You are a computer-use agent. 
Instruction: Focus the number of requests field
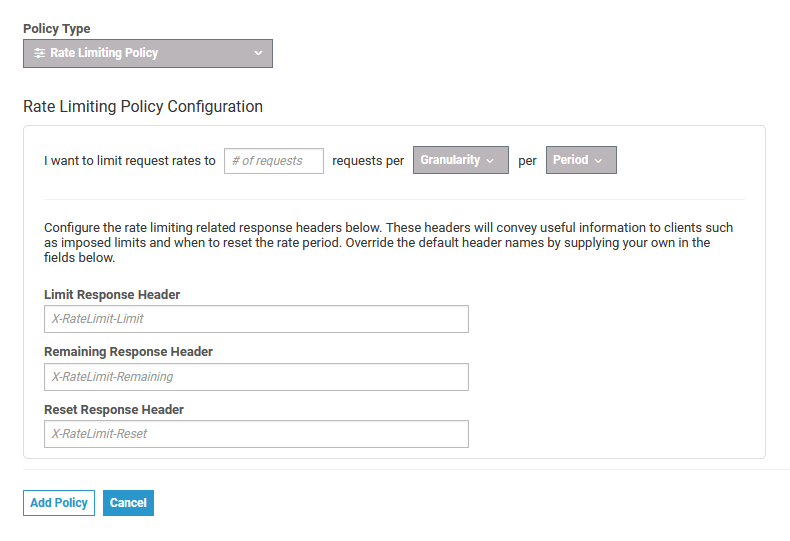[274, 160]
